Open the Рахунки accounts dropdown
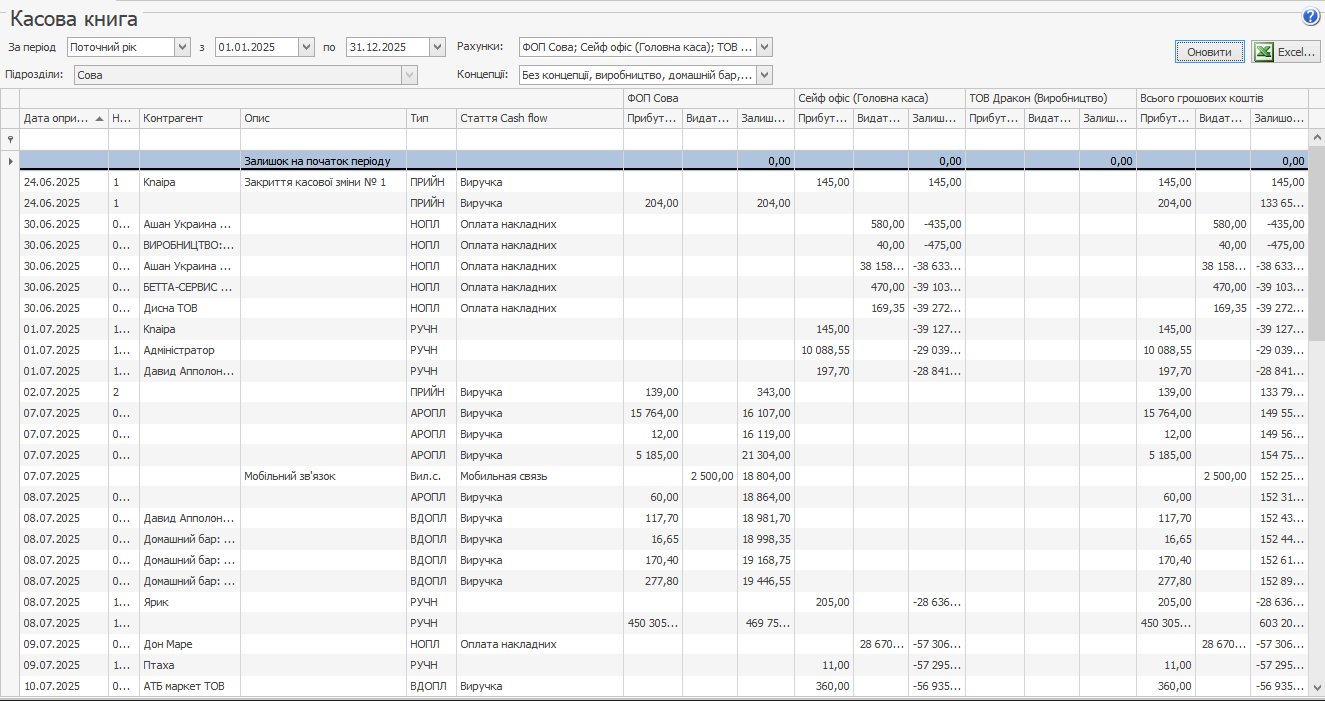The height and width of the screenshot is (701, 1325). (764, 47)
